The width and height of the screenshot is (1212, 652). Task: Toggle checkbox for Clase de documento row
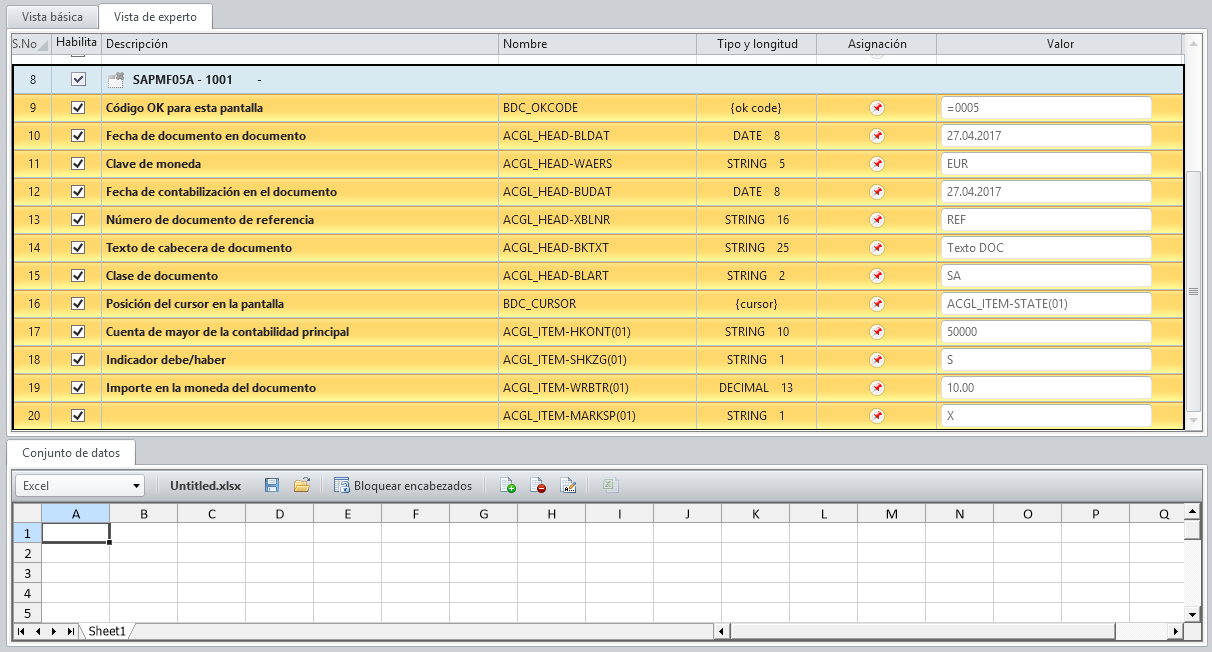click(78, 275)
